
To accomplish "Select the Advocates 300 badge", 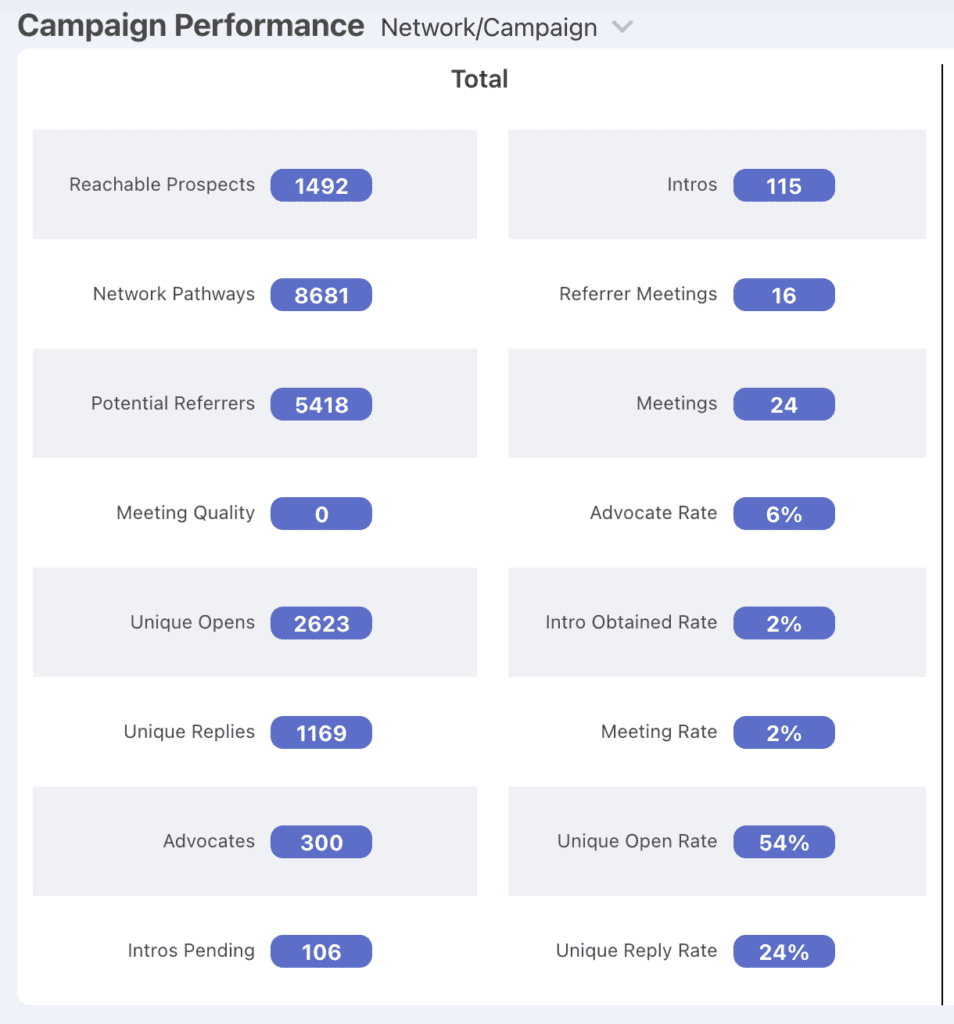I will click(x=321, y=842).
